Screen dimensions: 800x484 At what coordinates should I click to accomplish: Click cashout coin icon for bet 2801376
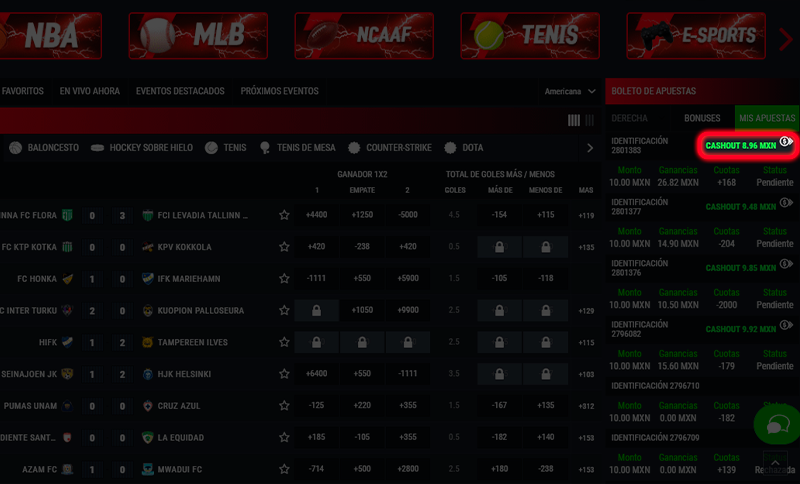[x=786, y=264]
